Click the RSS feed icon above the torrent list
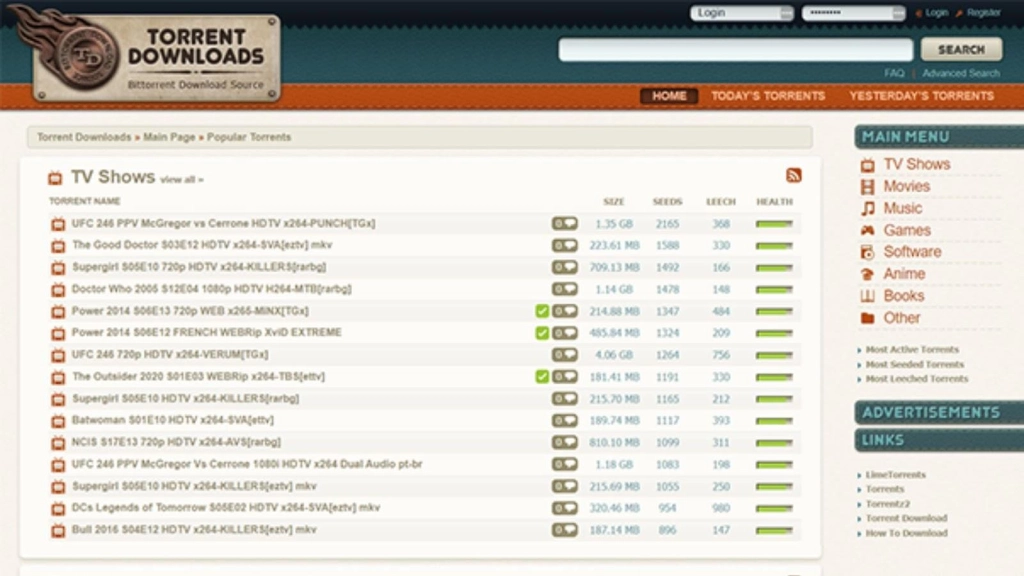Screen dimensions: 1024x576 (x=793, y=174)
